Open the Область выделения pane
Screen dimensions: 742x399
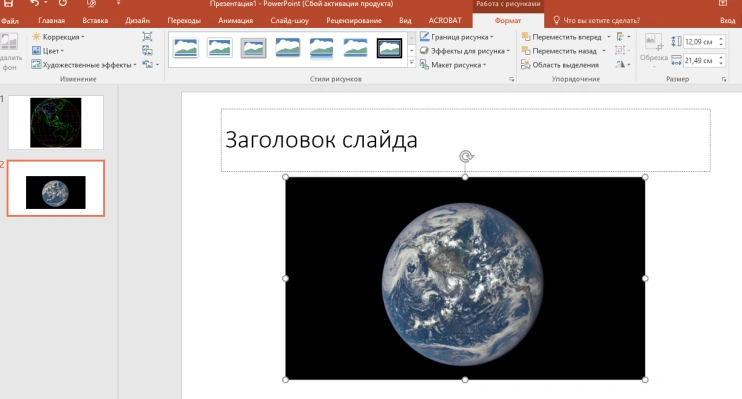tap(560, 65)
